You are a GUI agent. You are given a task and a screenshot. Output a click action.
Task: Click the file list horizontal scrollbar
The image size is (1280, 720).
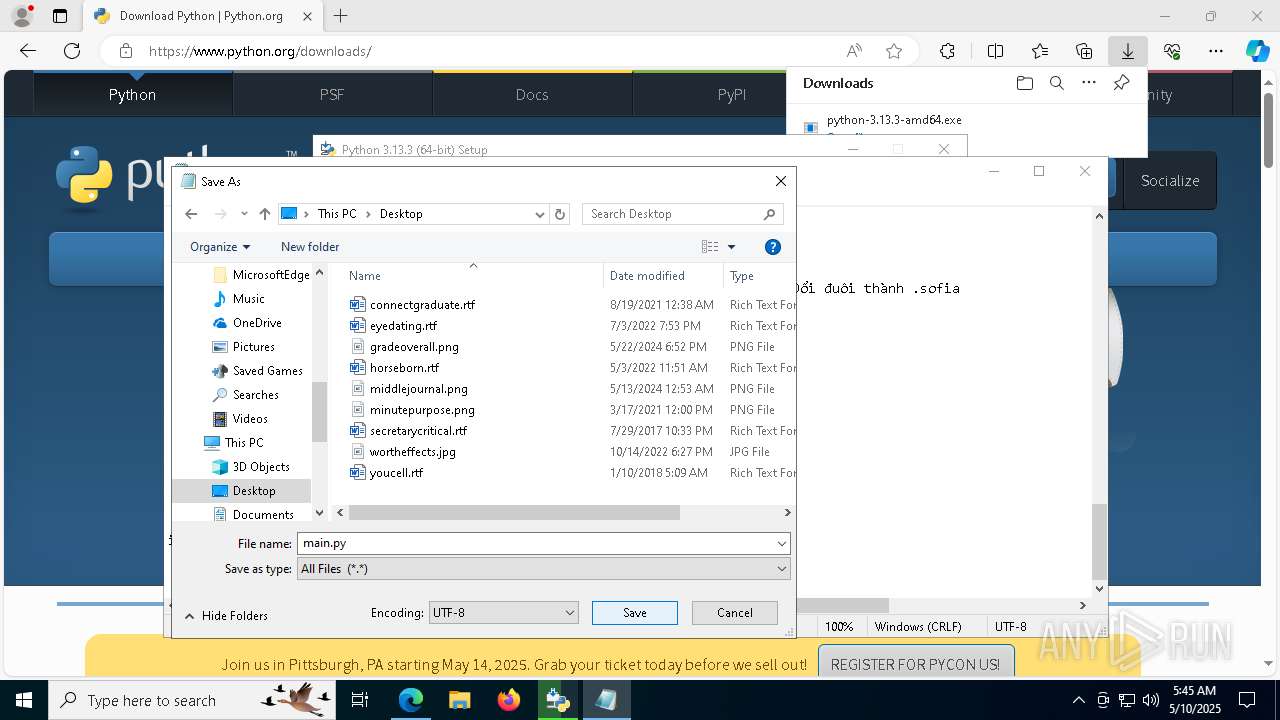(514, 512)
